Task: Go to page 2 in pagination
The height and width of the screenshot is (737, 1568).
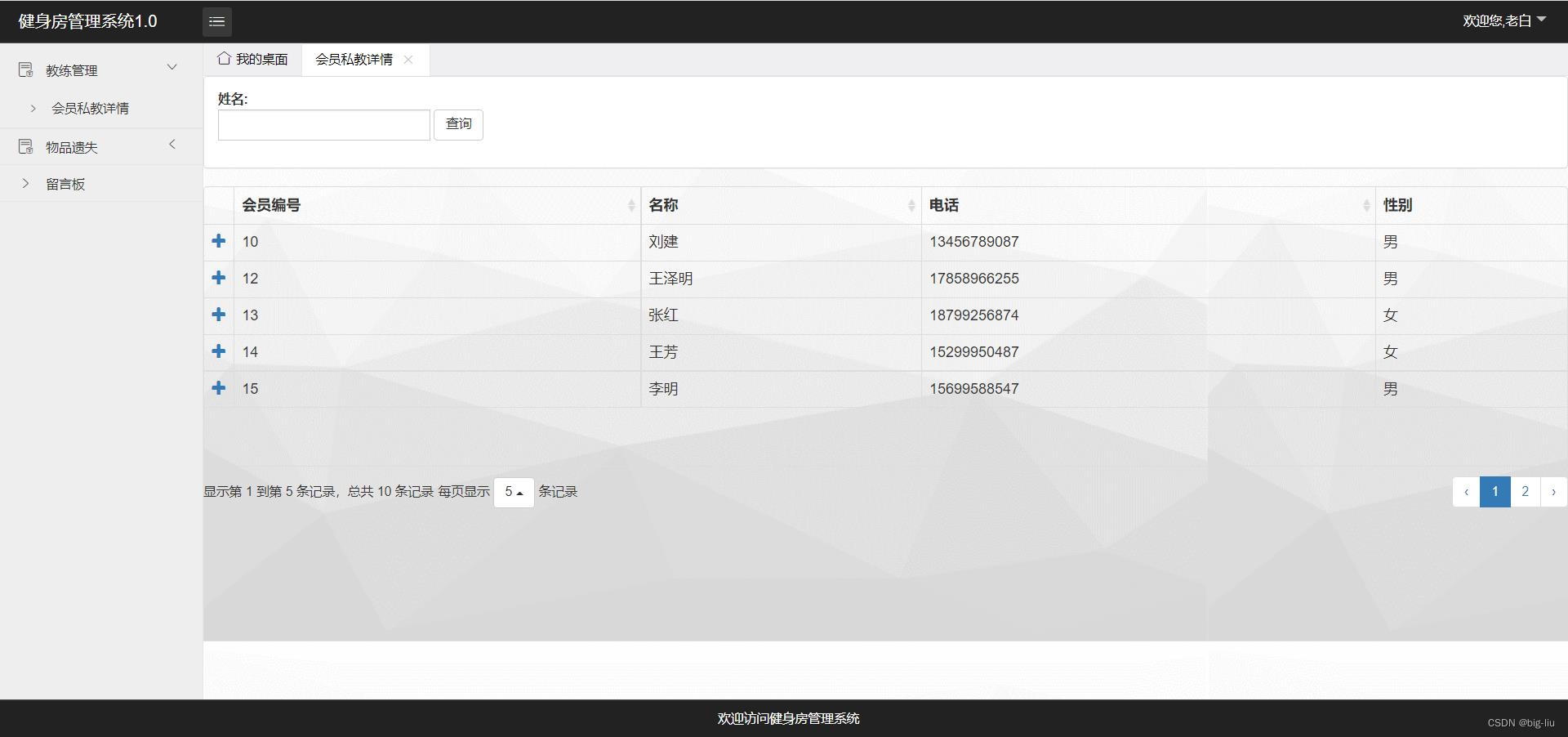Action: click(x=1525, y=492)
